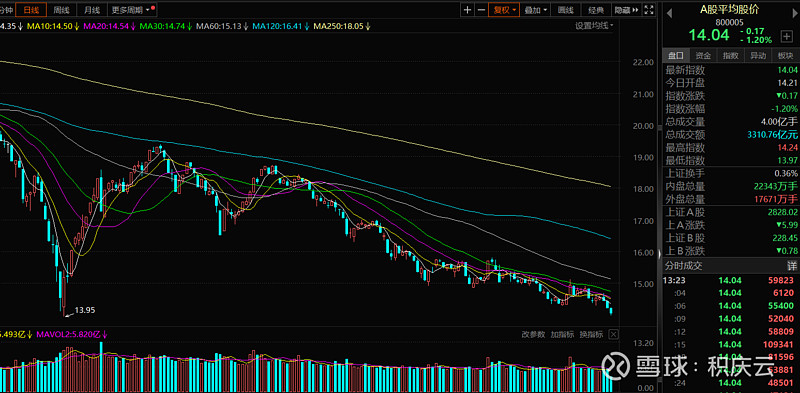Open the 板块 tab

[786, 56]
